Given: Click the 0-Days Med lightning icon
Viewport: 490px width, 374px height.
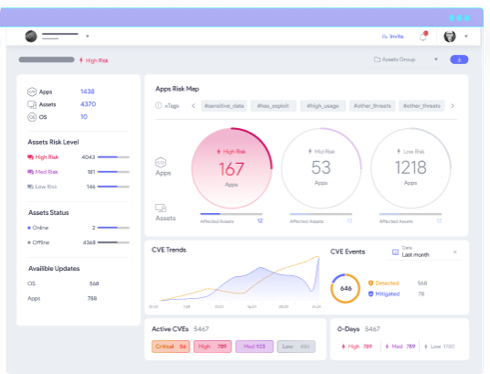Looking at the screenshot, I should pyautogui.click(x=387, y=346).
